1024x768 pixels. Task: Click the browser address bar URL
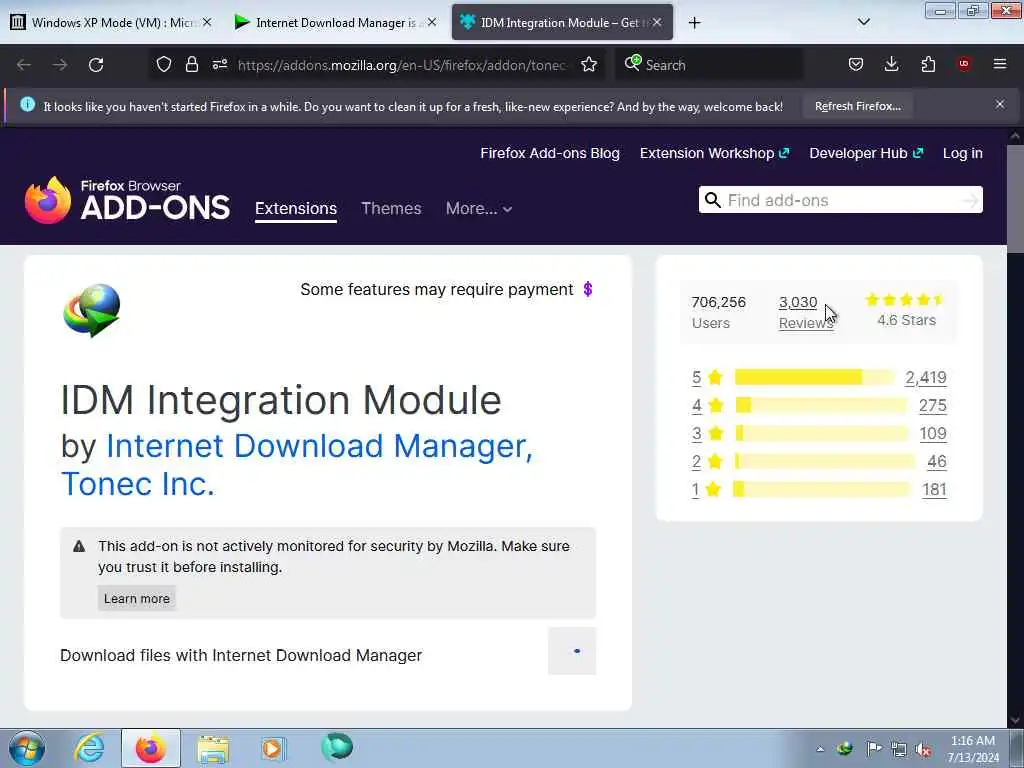pyautogui.click(x=402, y=65)
